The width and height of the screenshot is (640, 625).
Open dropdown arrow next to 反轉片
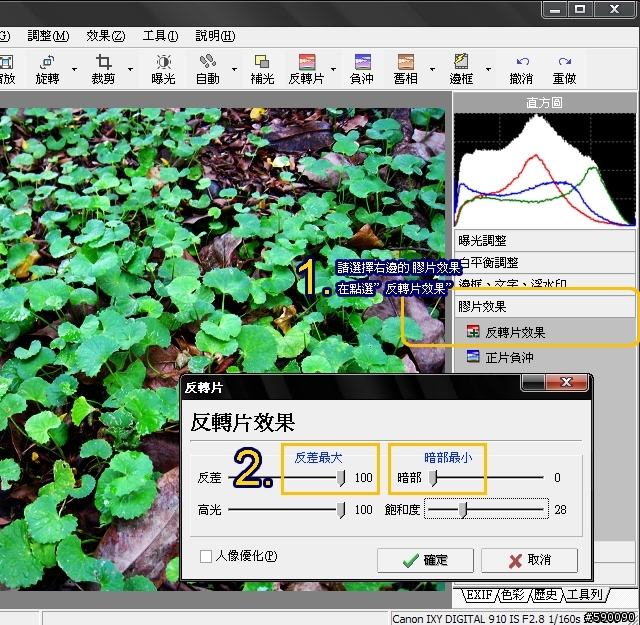(333, 69)
